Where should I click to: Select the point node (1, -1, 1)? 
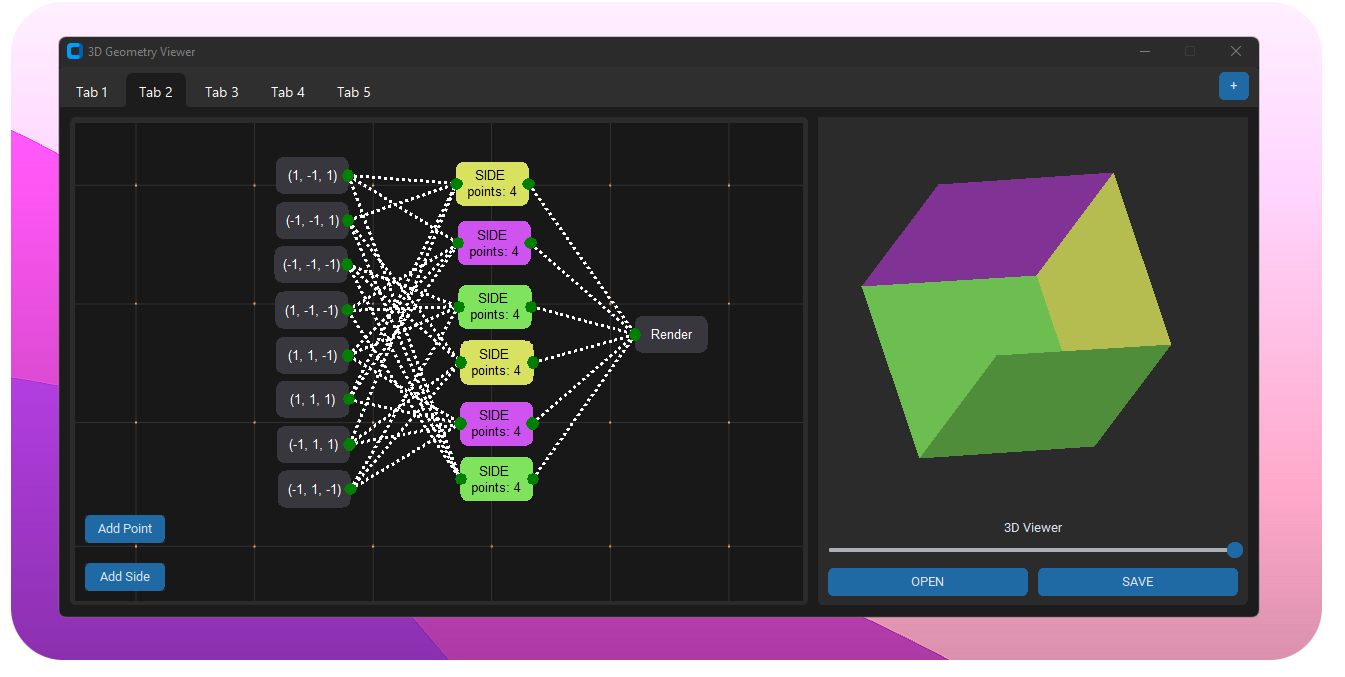click(x=311, y=176)
